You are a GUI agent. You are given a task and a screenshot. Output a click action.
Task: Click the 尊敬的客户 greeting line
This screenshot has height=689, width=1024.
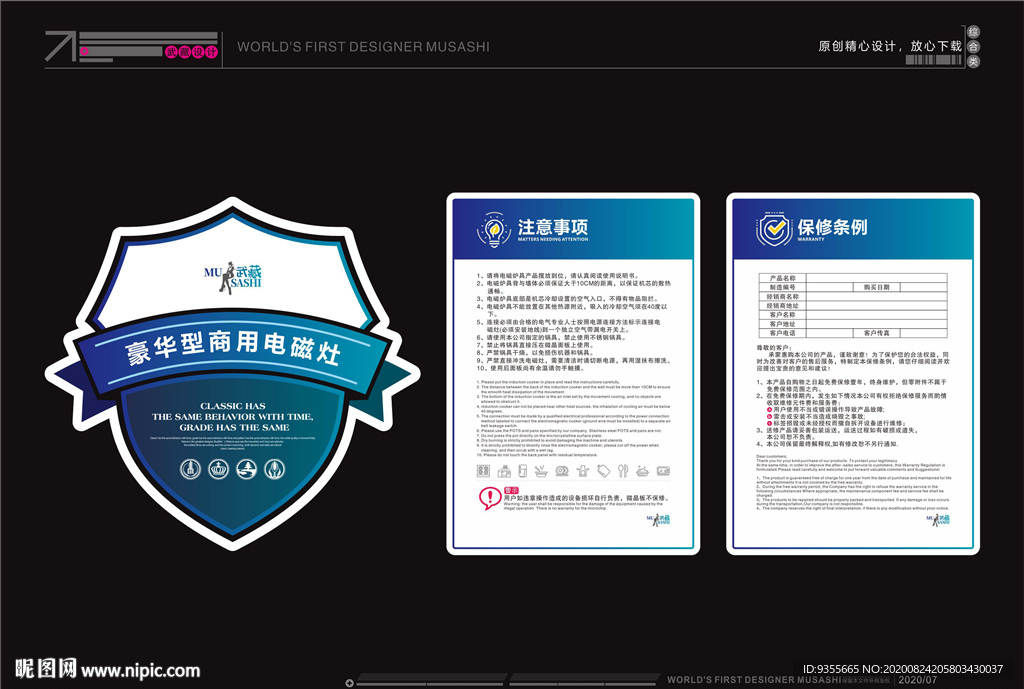[x=775, y=348]
